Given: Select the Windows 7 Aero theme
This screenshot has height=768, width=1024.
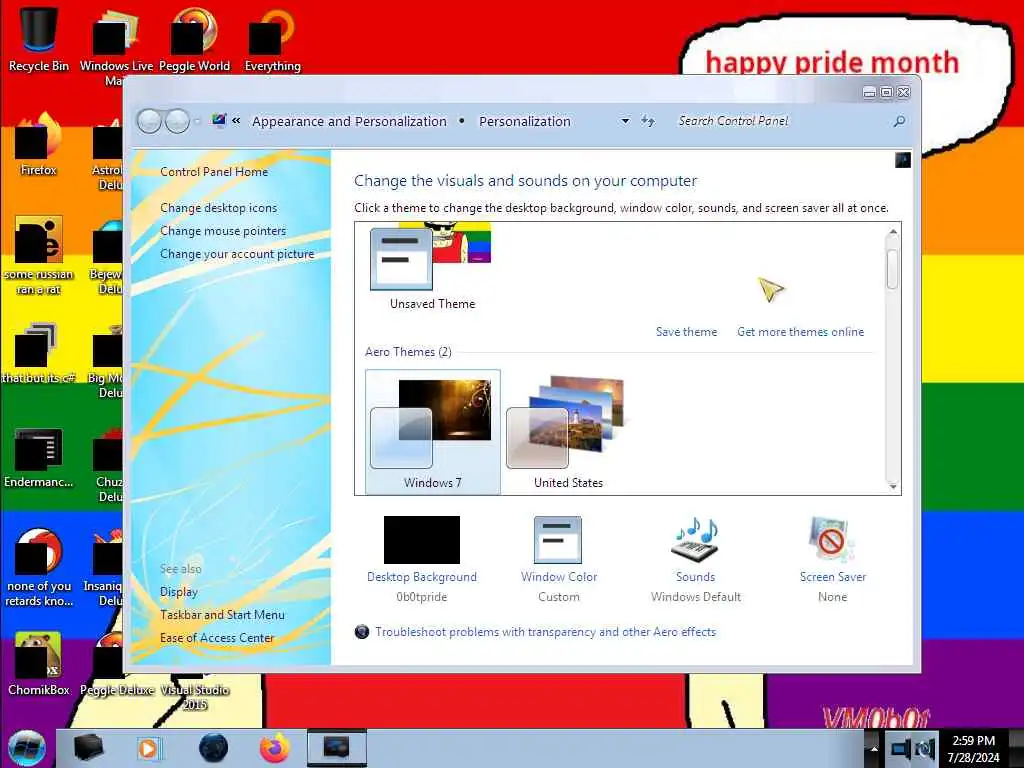Looking at the screenshot, I should [x=432, y=432].
